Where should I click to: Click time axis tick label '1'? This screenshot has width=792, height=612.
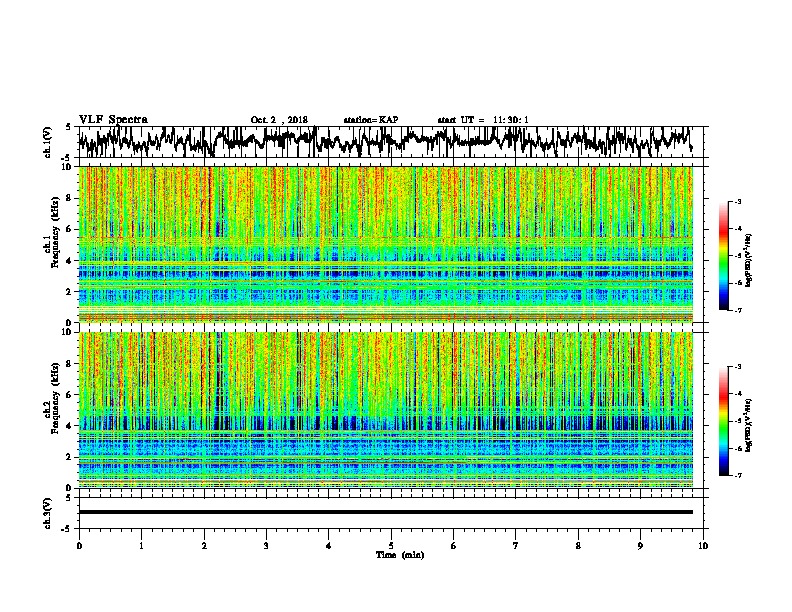[x=141, y=546]
